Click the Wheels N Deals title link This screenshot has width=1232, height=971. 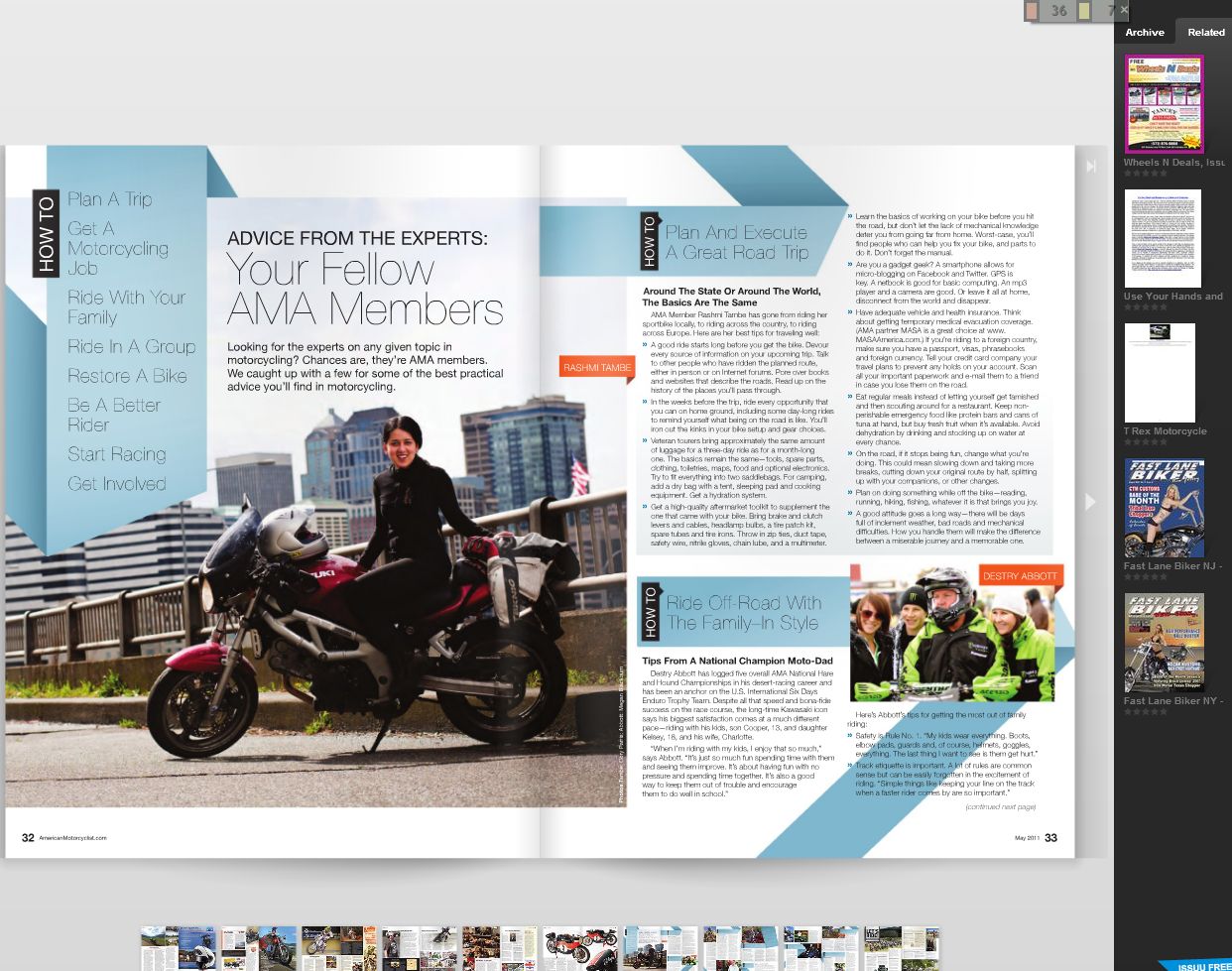pyautogui.click(x=1173, y=163)
